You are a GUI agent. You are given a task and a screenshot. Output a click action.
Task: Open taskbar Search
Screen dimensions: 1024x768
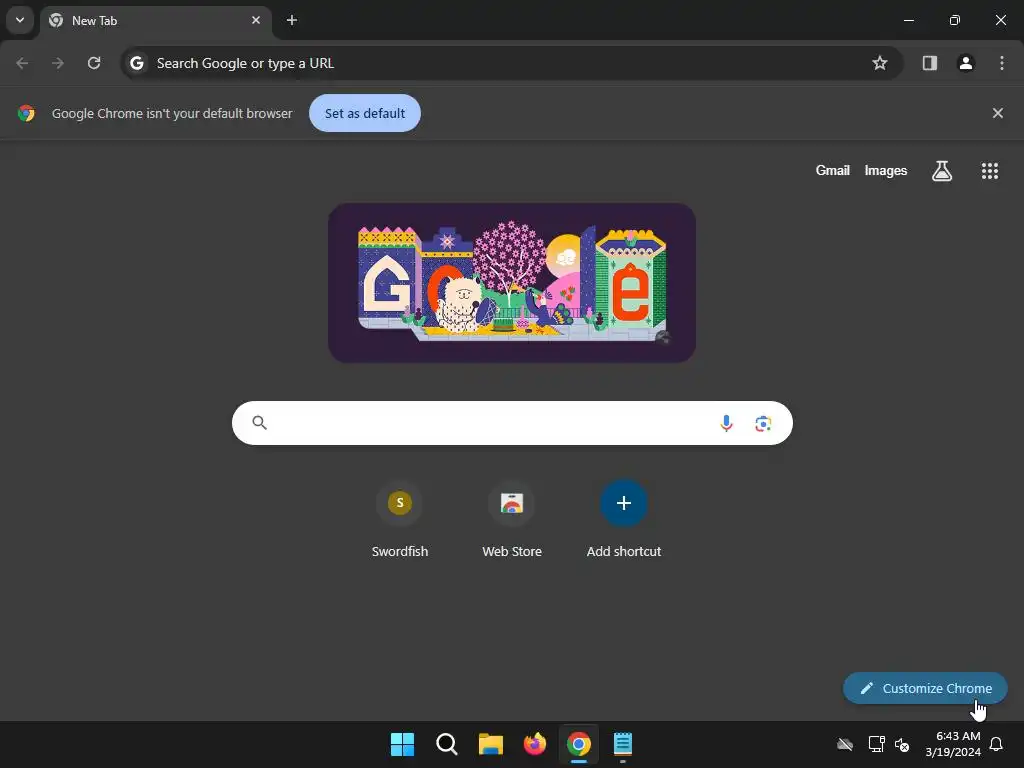click(447, 744)
